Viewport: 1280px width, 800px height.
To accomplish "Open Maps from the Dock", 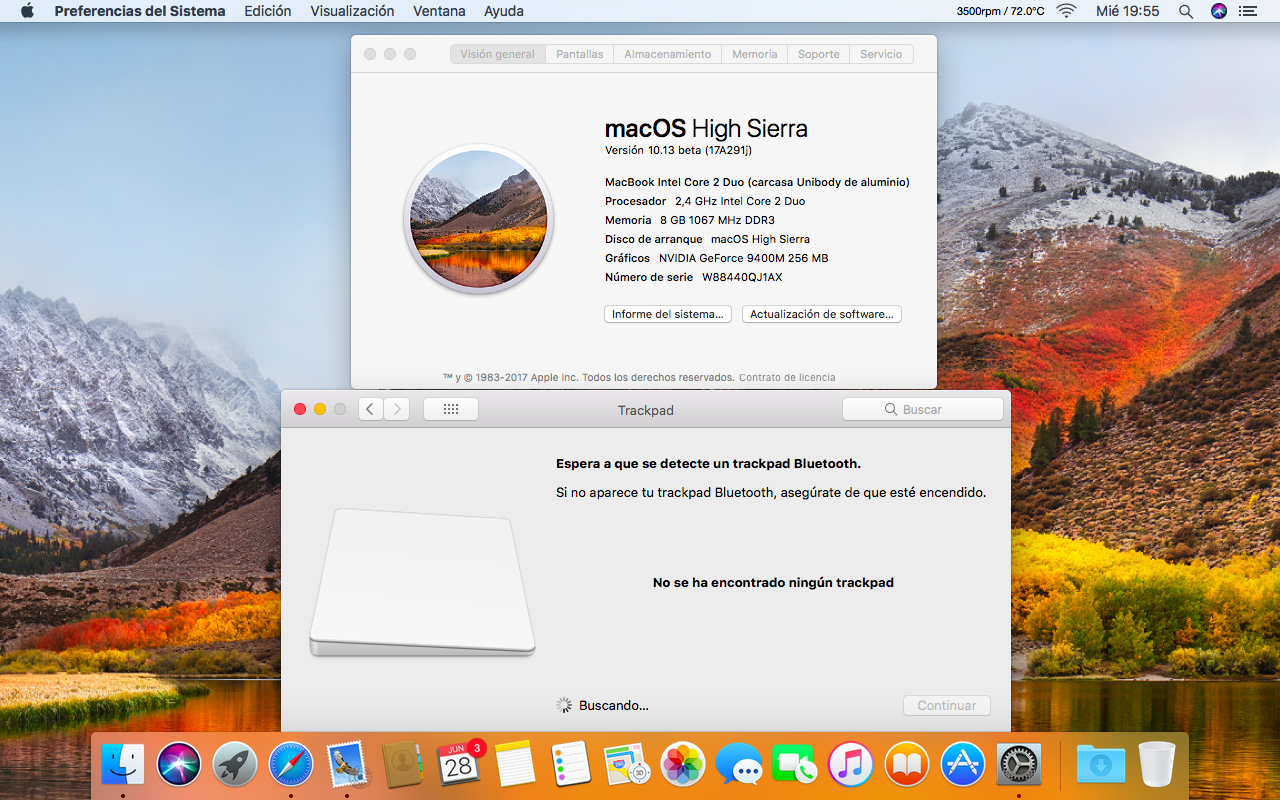I will [627, 765].
